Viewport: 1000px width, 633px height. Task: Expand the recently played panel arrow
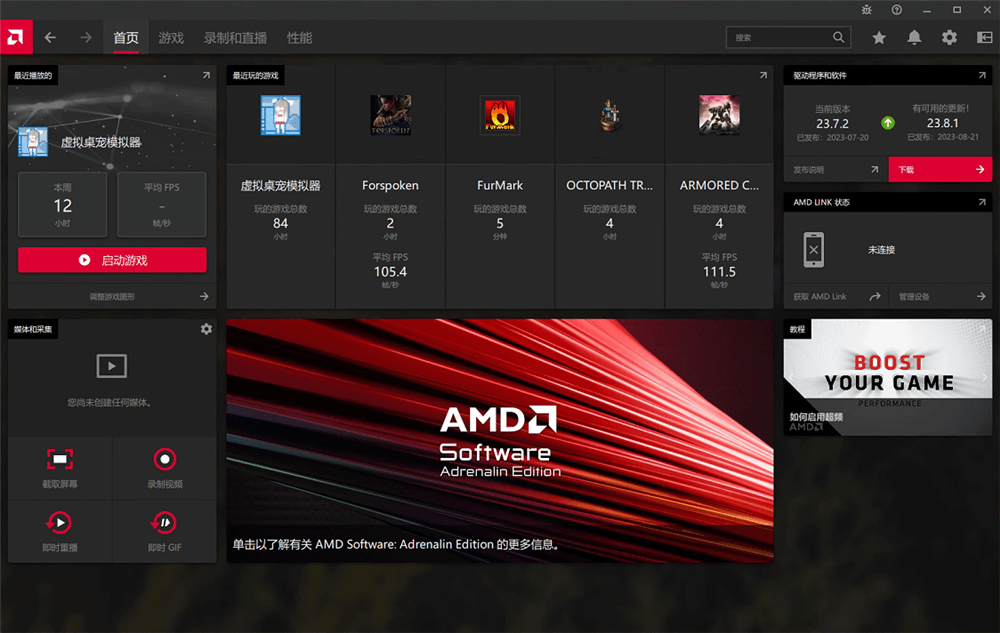(x=206, y=75)
